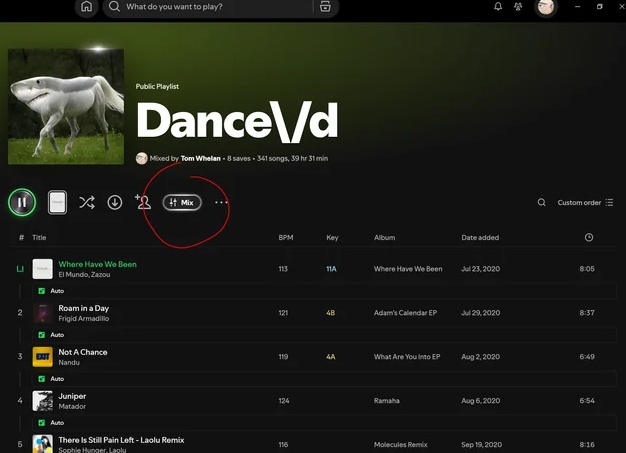Screen dimensions: 626x453
Task: Toggle Auto transition under Where Have We Been
Action: [x=51, y=291]
